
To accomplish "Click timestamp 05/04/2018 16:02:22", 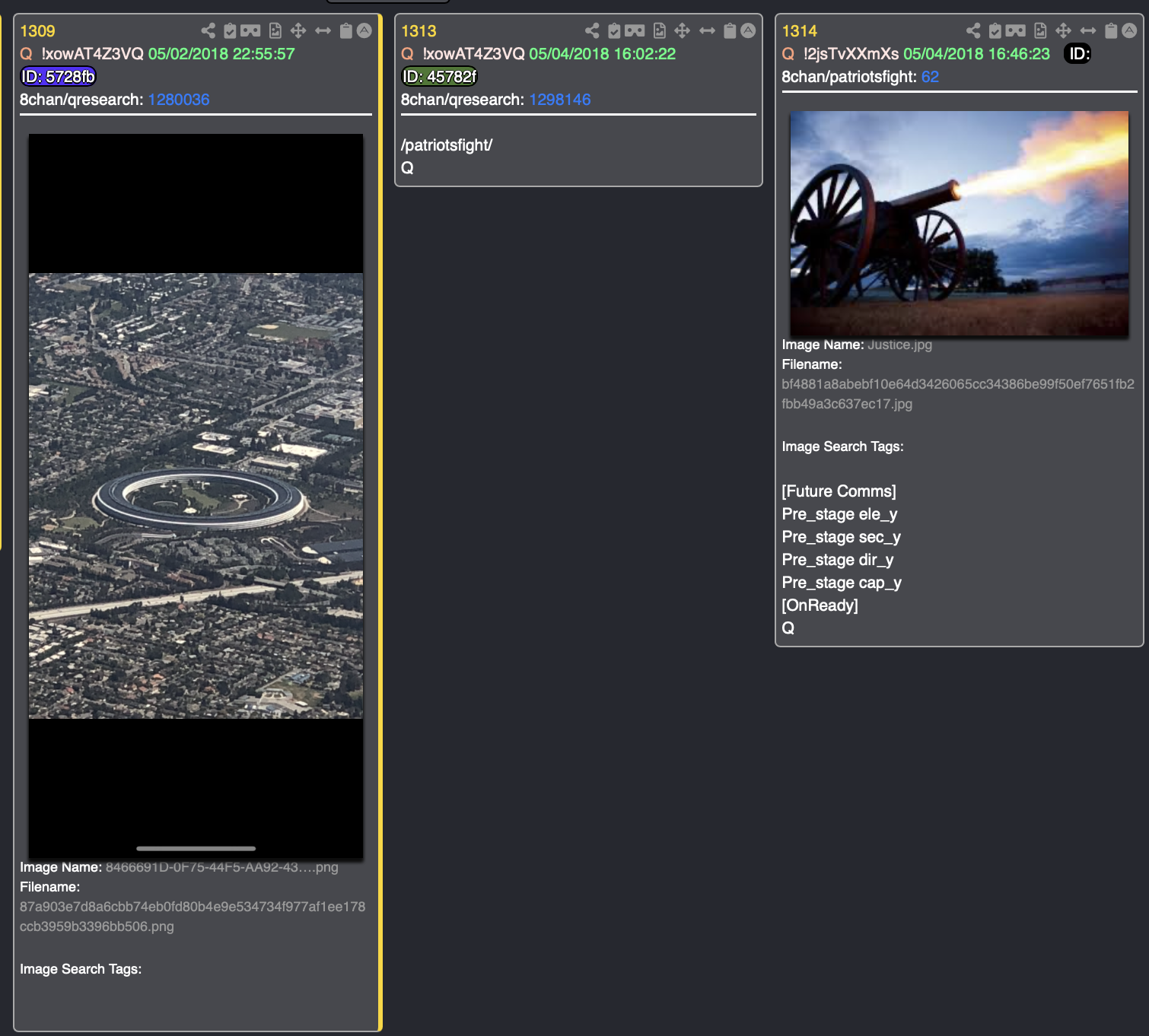I will point(603,54).
